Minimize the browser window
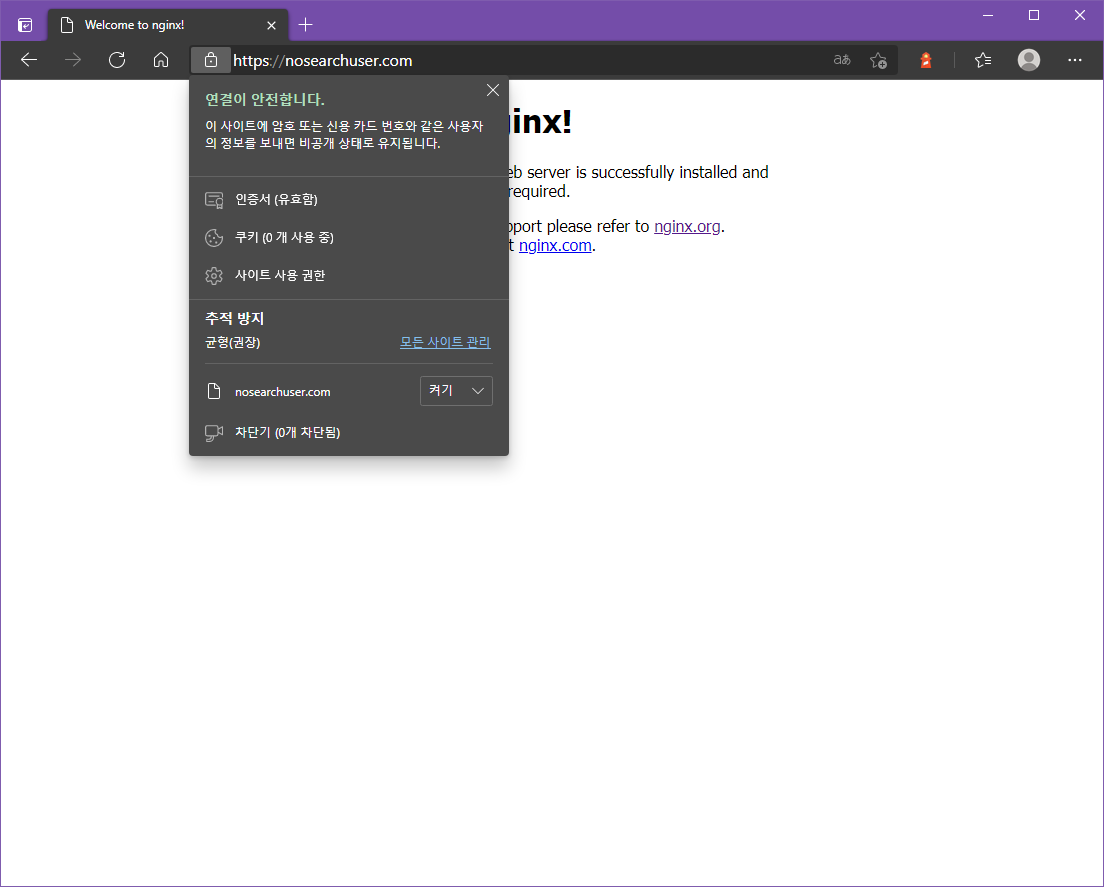This screenshot has height=887, width=1104. click(x=988, y=15)
